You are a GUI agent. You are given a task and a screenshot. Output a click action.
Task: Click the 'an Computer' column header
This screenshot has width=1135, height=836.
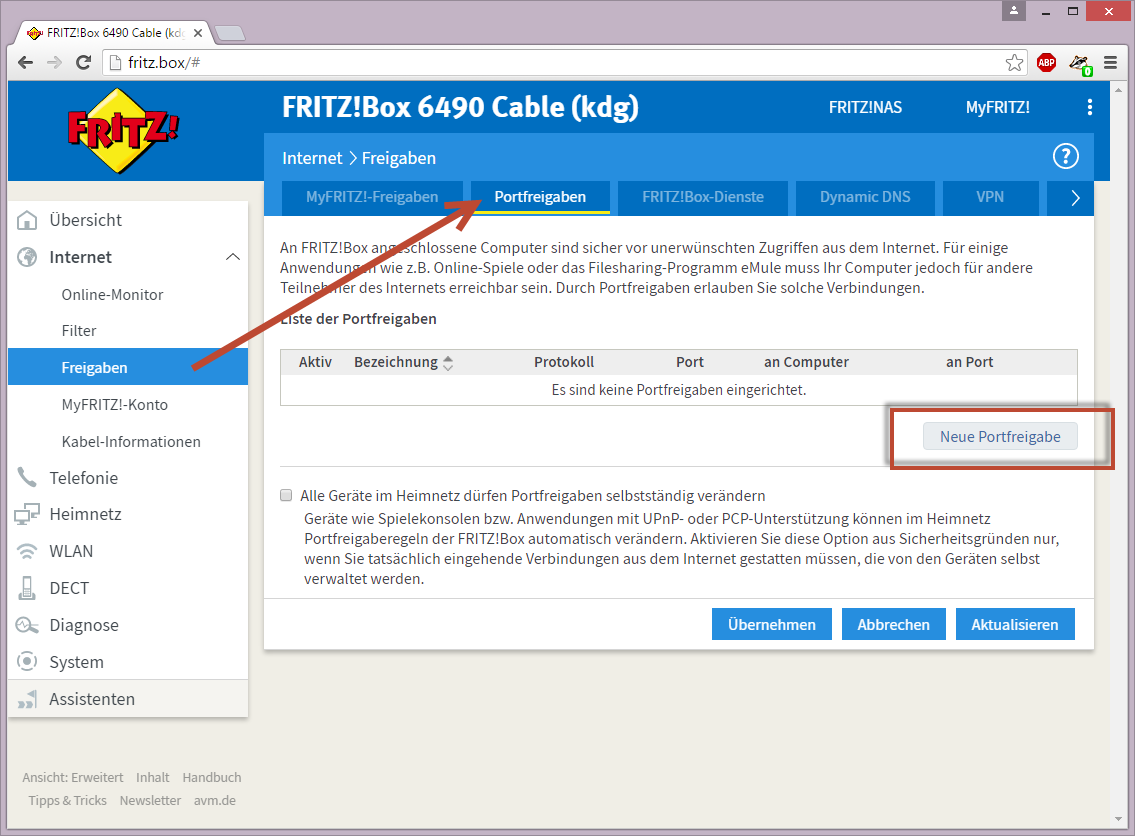click(x=806, y=362)
